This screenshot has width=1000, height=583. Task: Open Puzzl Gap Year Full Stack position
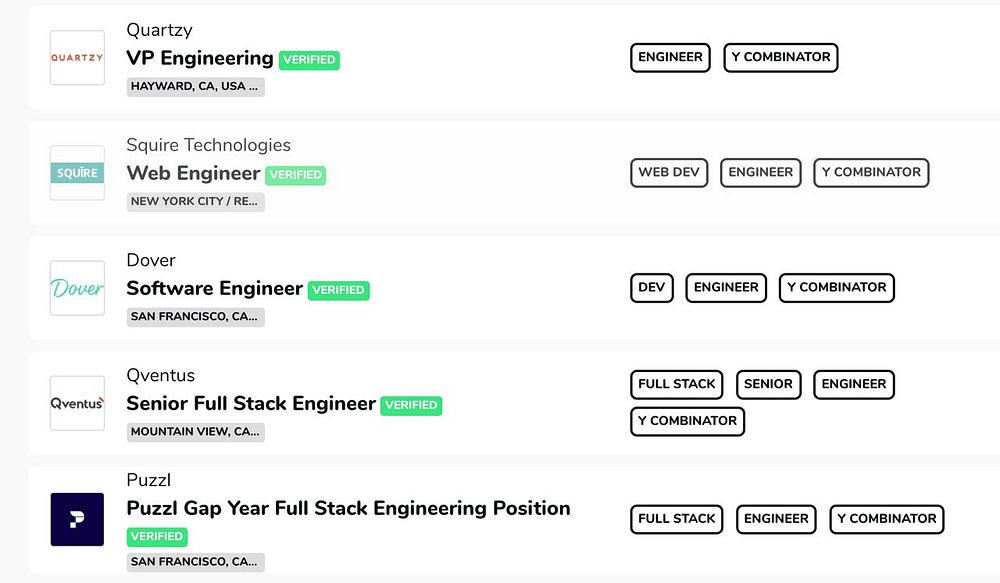348,508
